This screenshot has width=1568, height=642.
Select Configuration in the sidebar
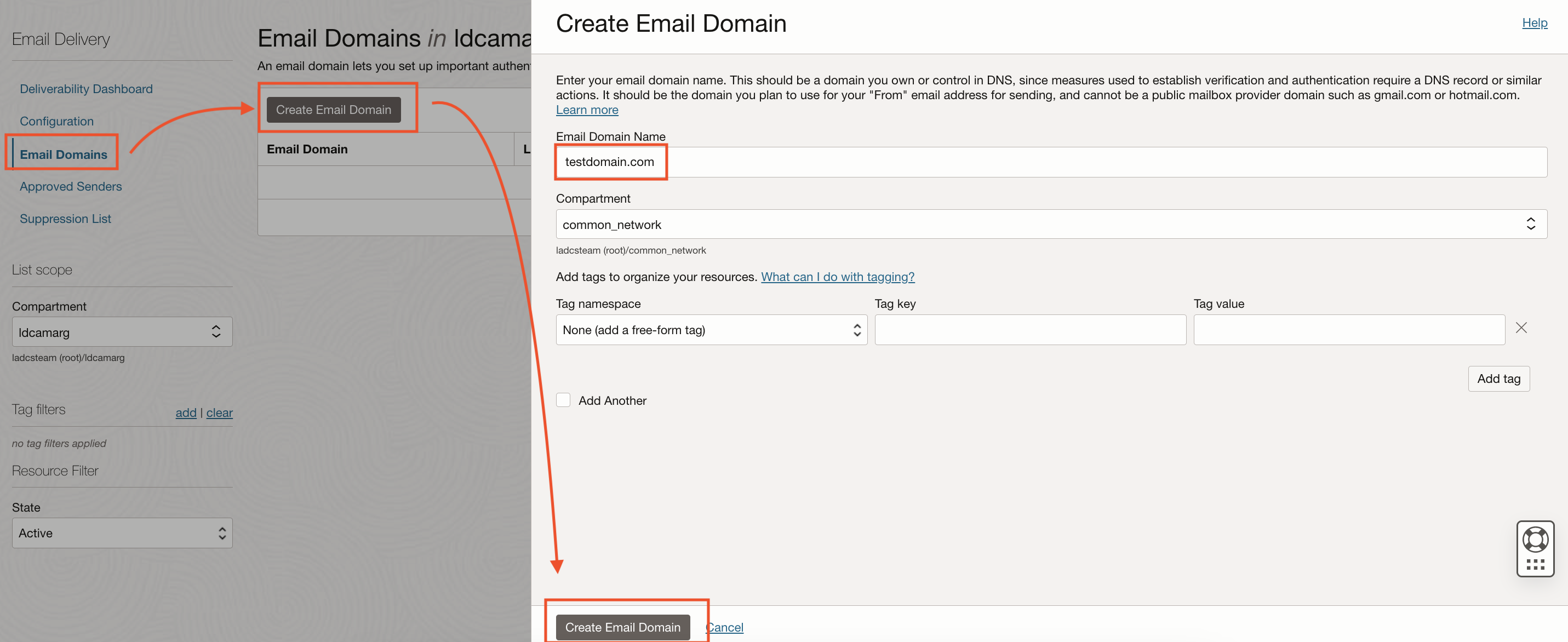pyautogui.click(x=56, y=121)
